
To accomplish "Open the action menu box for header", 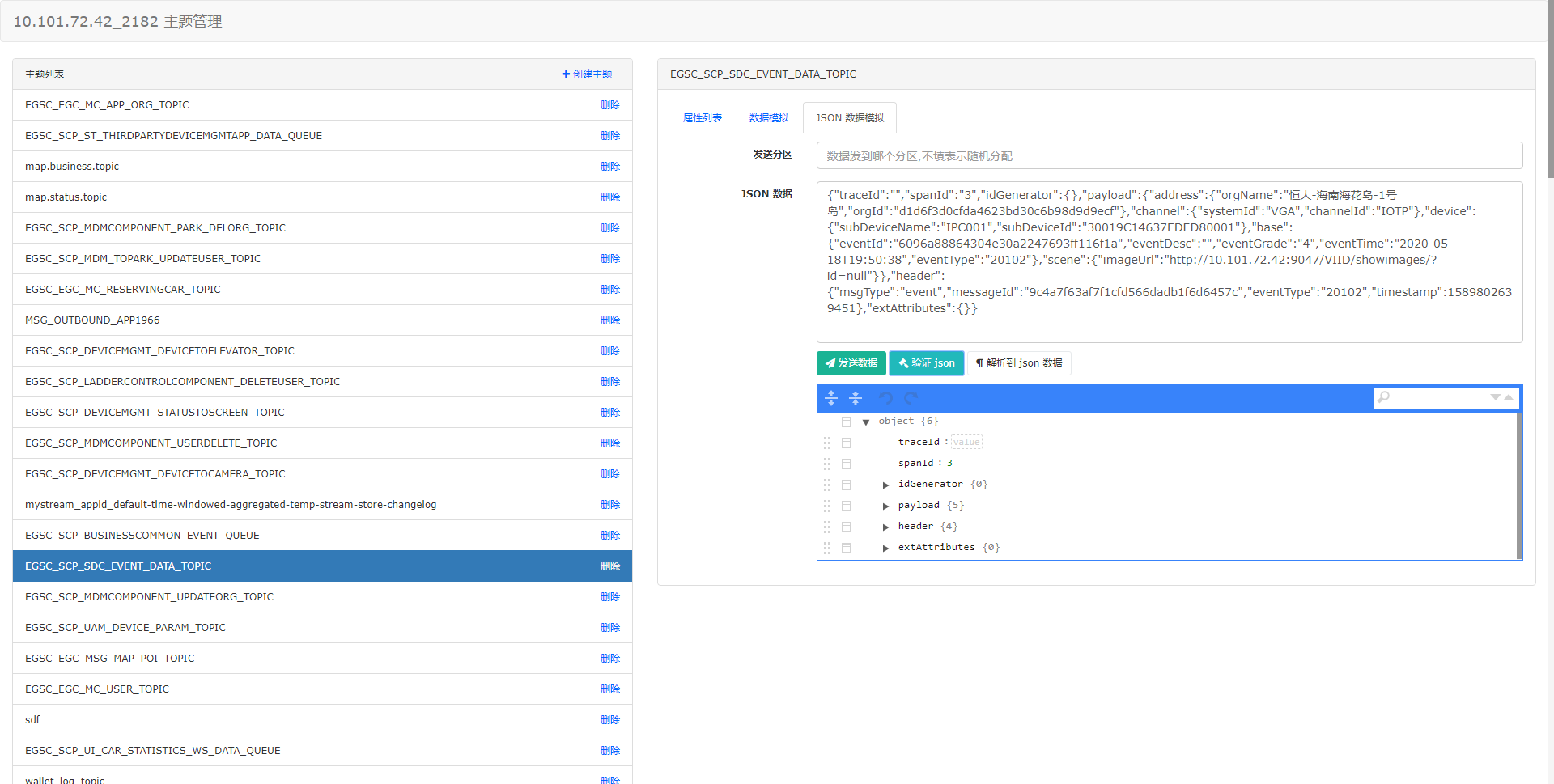I will pos(847,527).
